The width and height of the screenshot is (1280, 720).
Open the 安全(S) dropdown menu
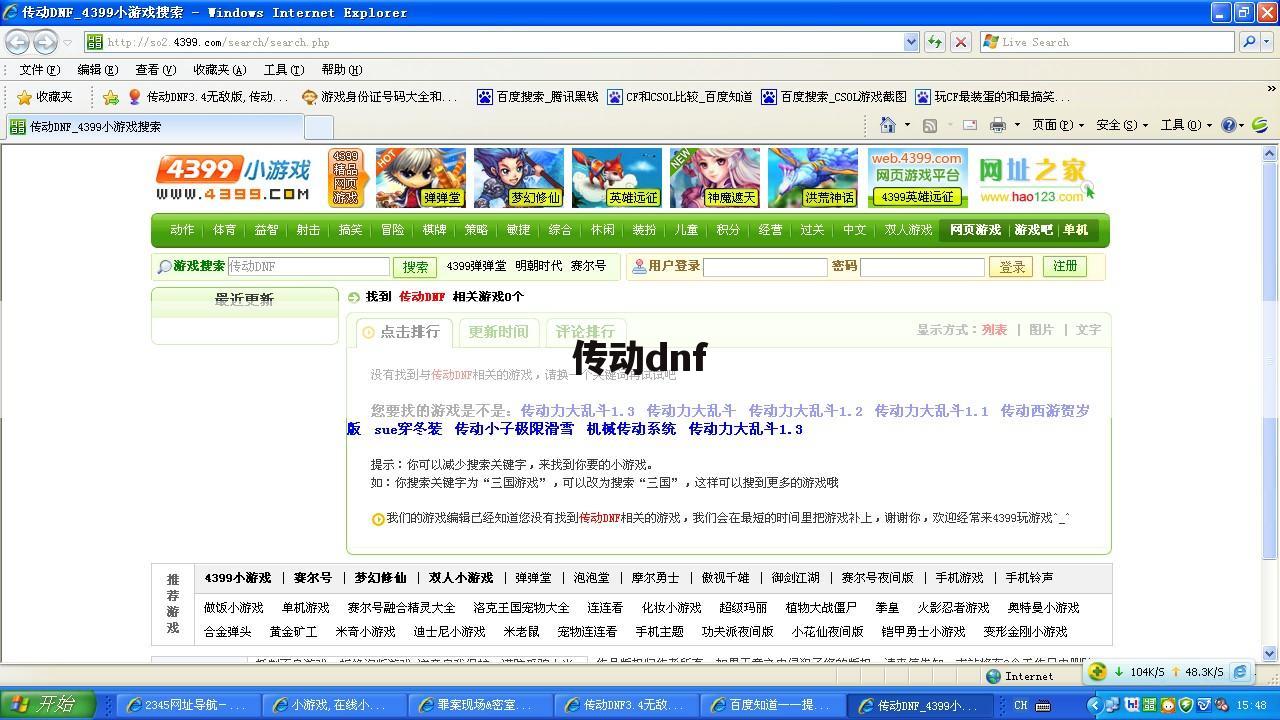coord(1122,125)
